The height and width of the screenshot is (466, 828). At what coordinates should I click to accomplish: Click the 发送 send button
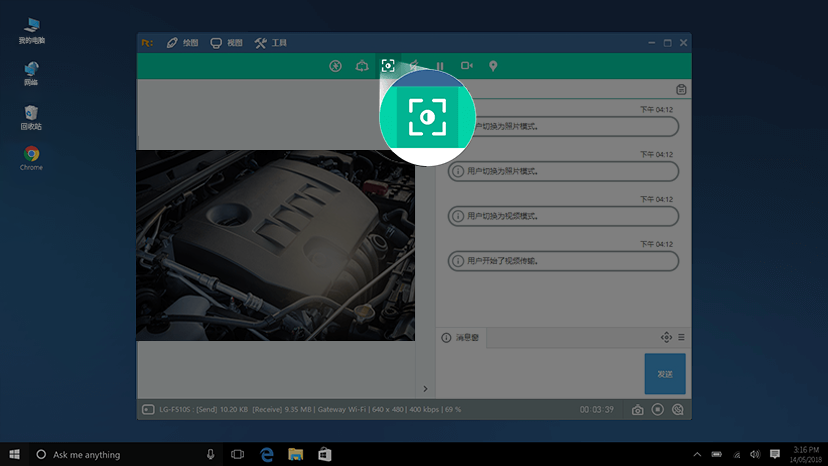(665, 374)
